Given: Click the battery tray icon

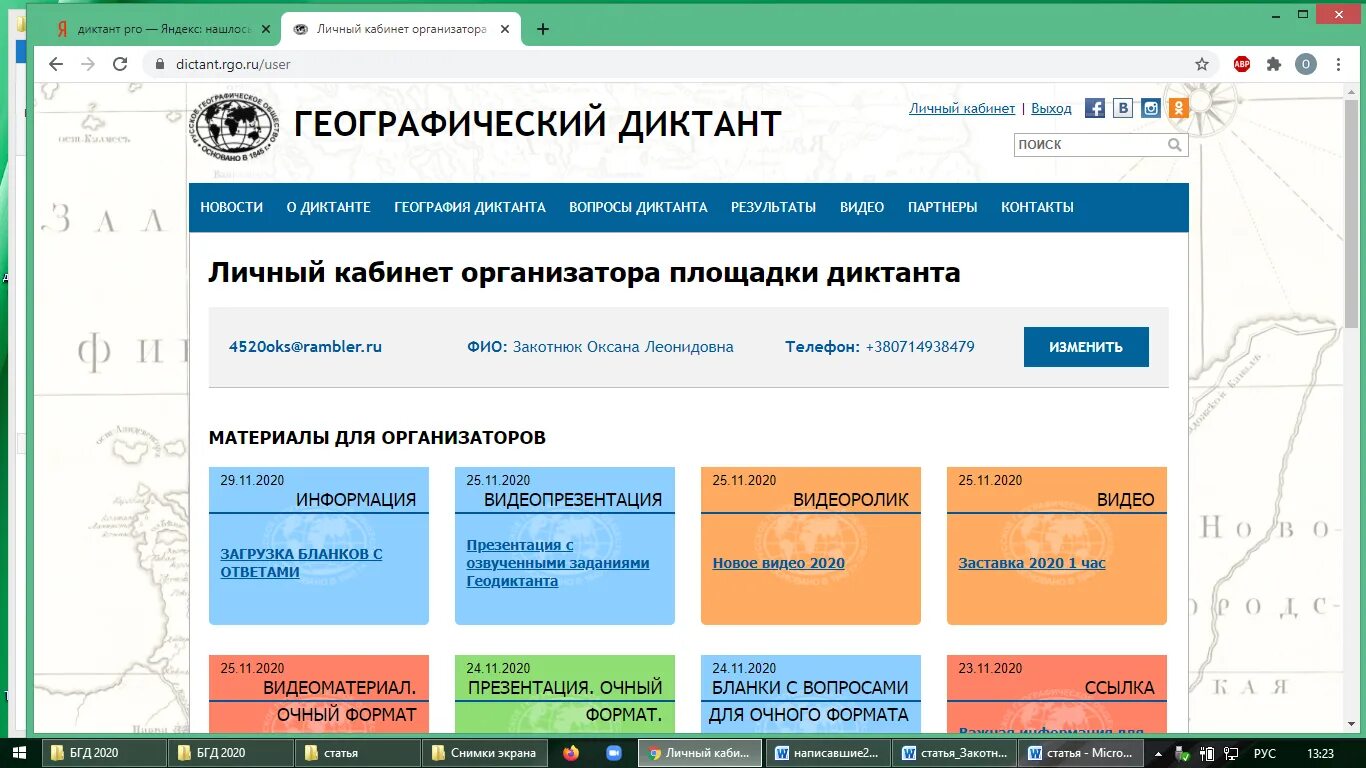Looking at the screenshot, I should (1207, 753).
